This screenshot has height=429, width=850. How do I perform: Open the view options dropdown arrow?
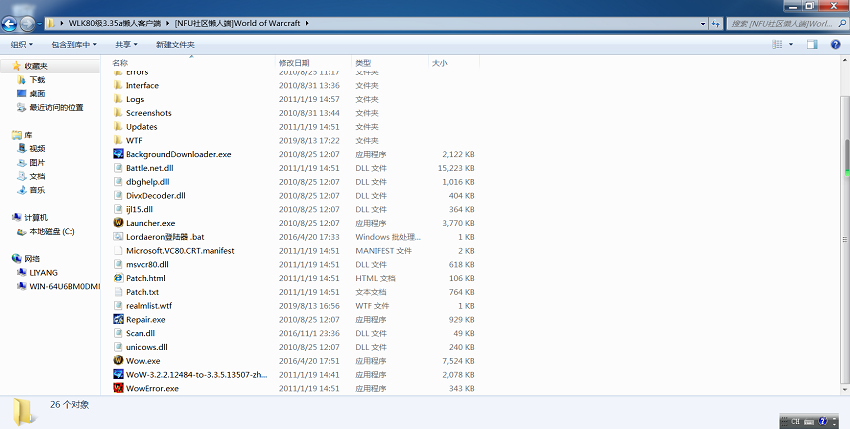(x=791, y=44)
